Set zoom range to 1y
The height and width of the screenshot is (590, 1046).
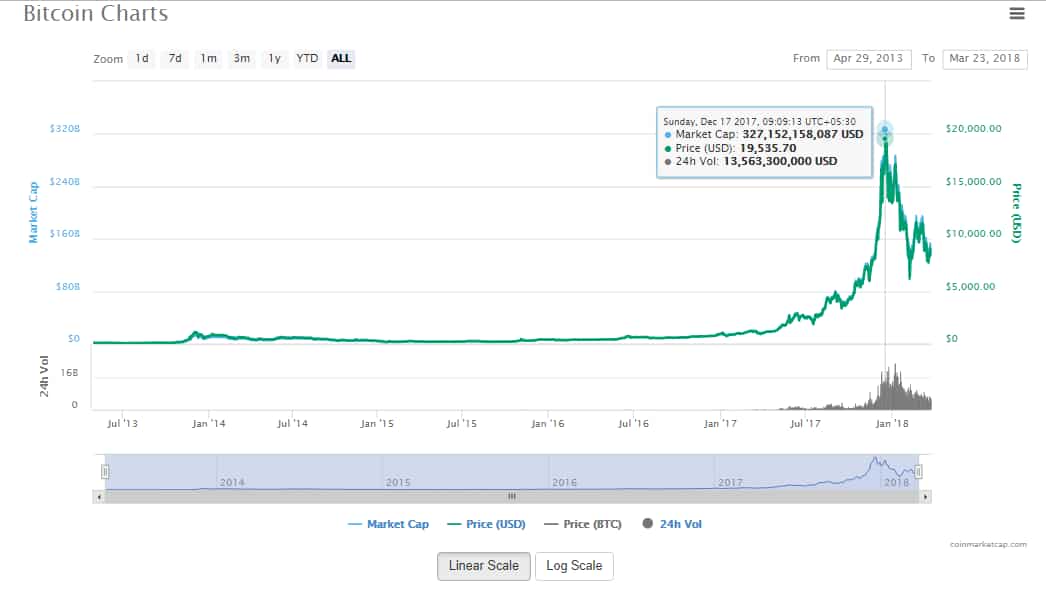[274, 59]
